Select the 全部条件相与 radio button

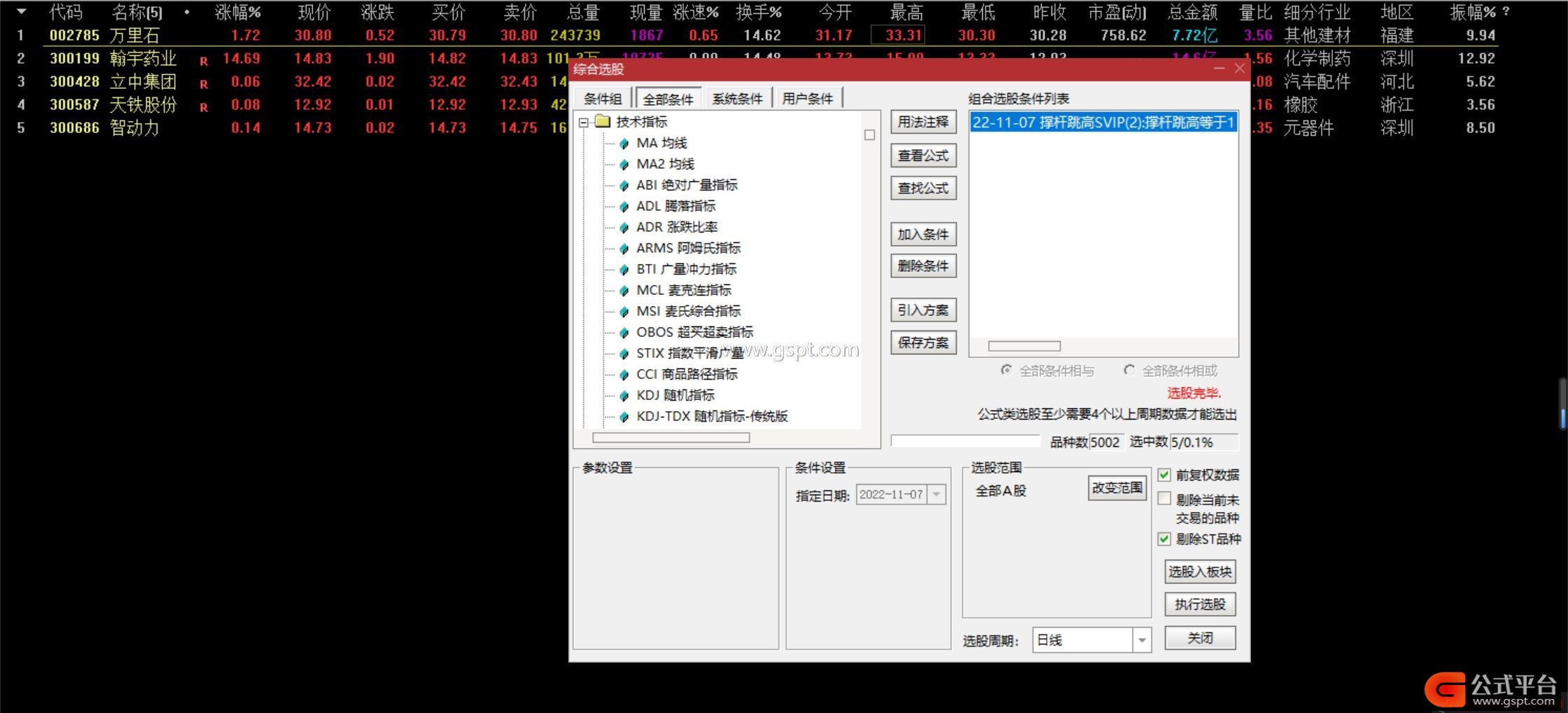tap(1006, 370)
